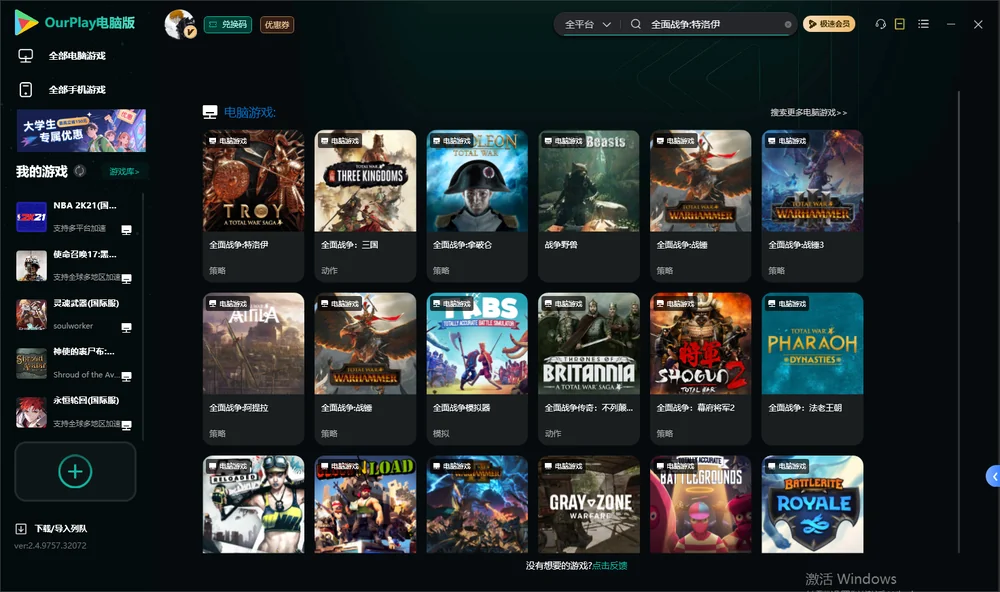Open the 游戏库> link

pyautogui.click(x=124, y=171)
